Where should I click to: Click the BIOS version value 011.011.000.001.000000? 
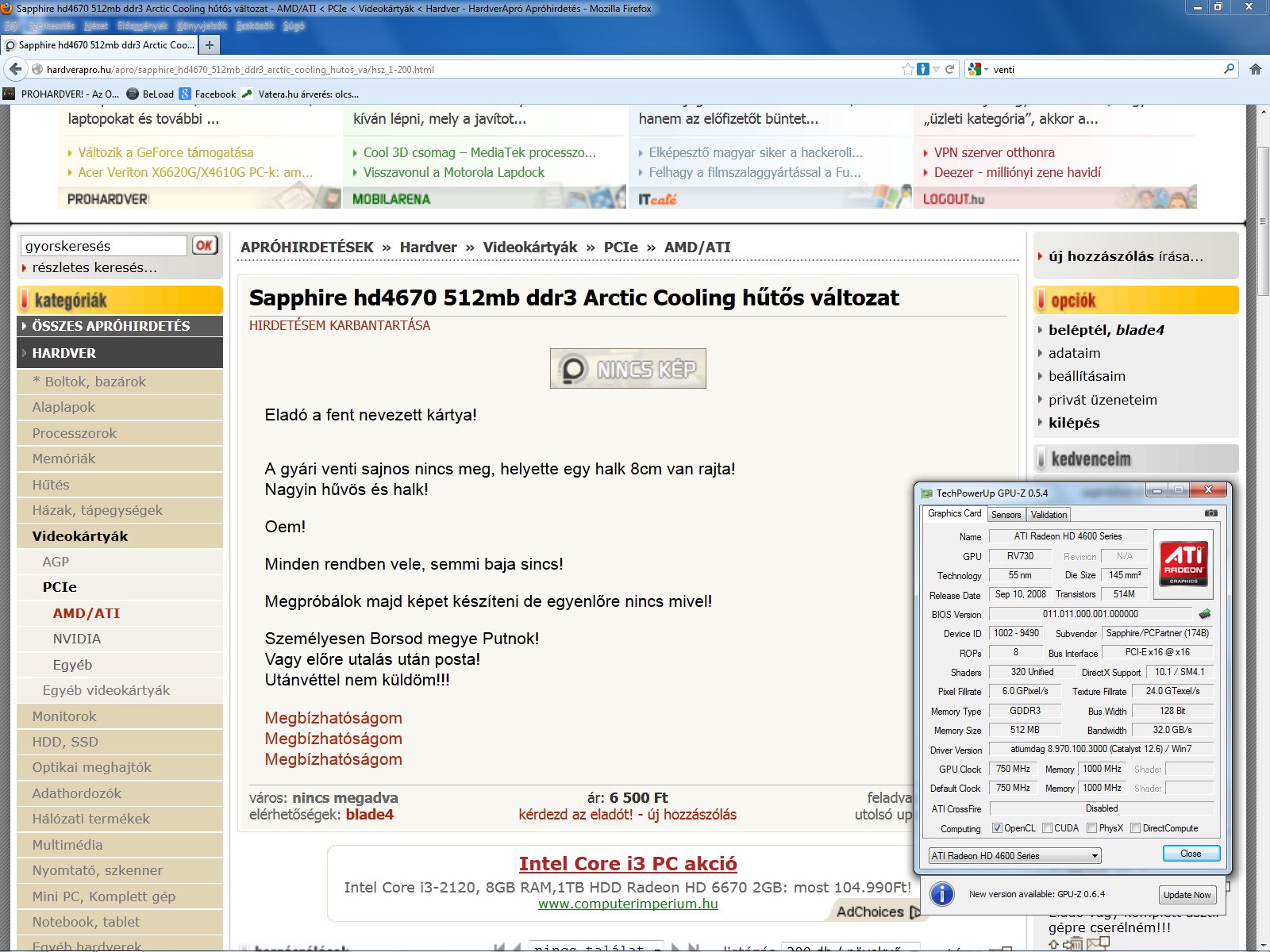click(1090, 614)
